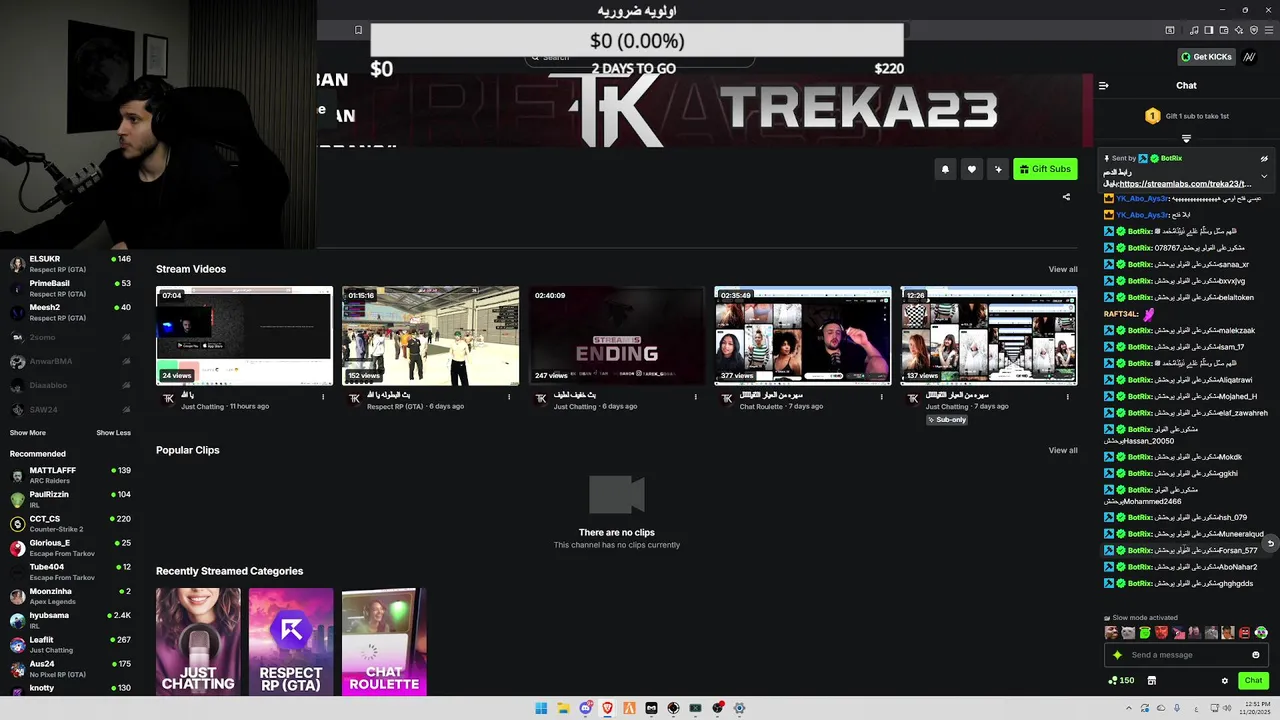Open the chat shop icon
1280x720 pixels.
(x=1151, y=681)
